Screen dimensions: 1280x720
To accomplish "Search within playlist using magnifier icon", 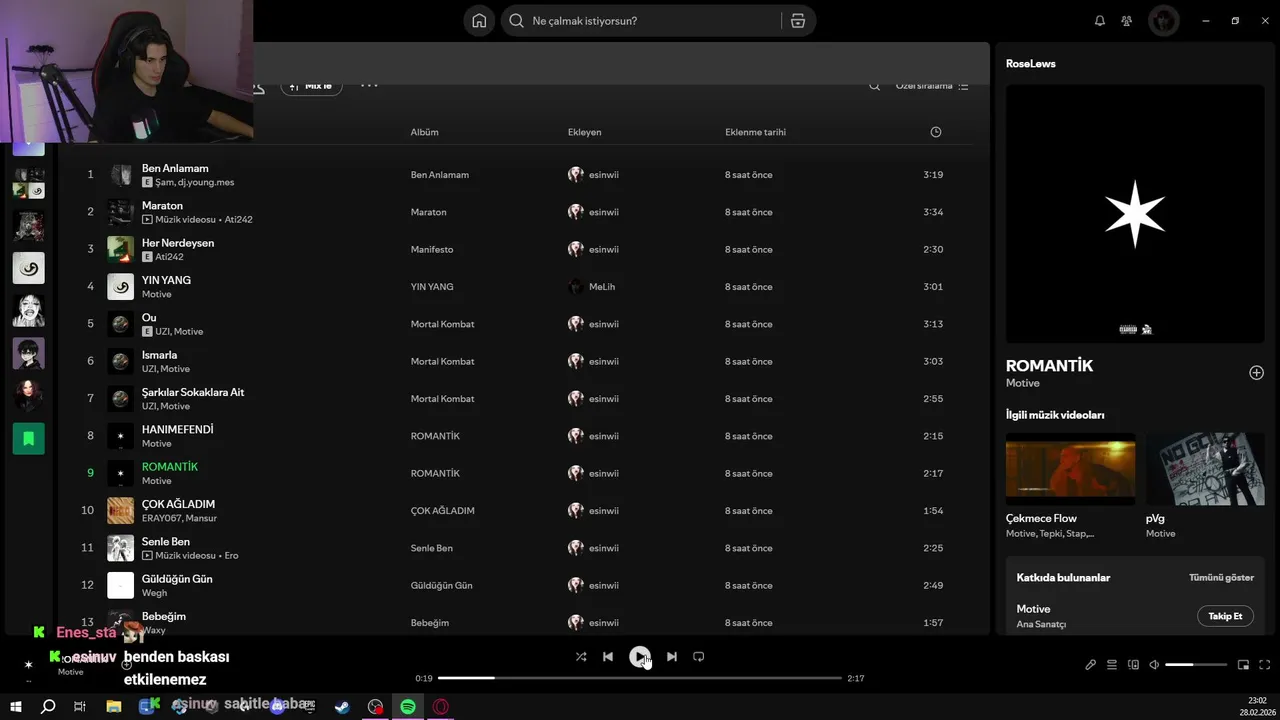I will [x=874, y=86].
